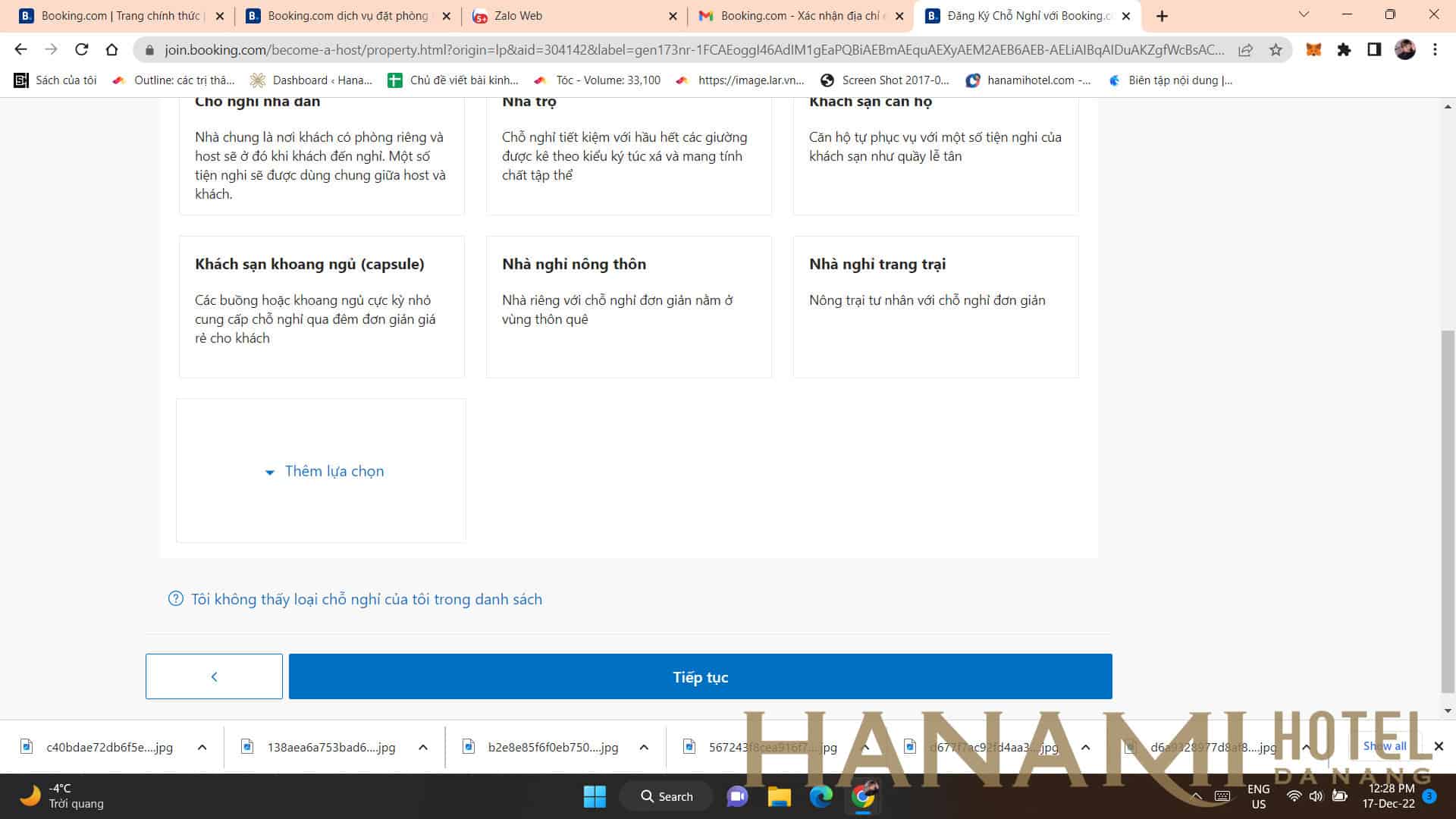Open menu for c40bdae72db6f5e download

pos(202,748)
